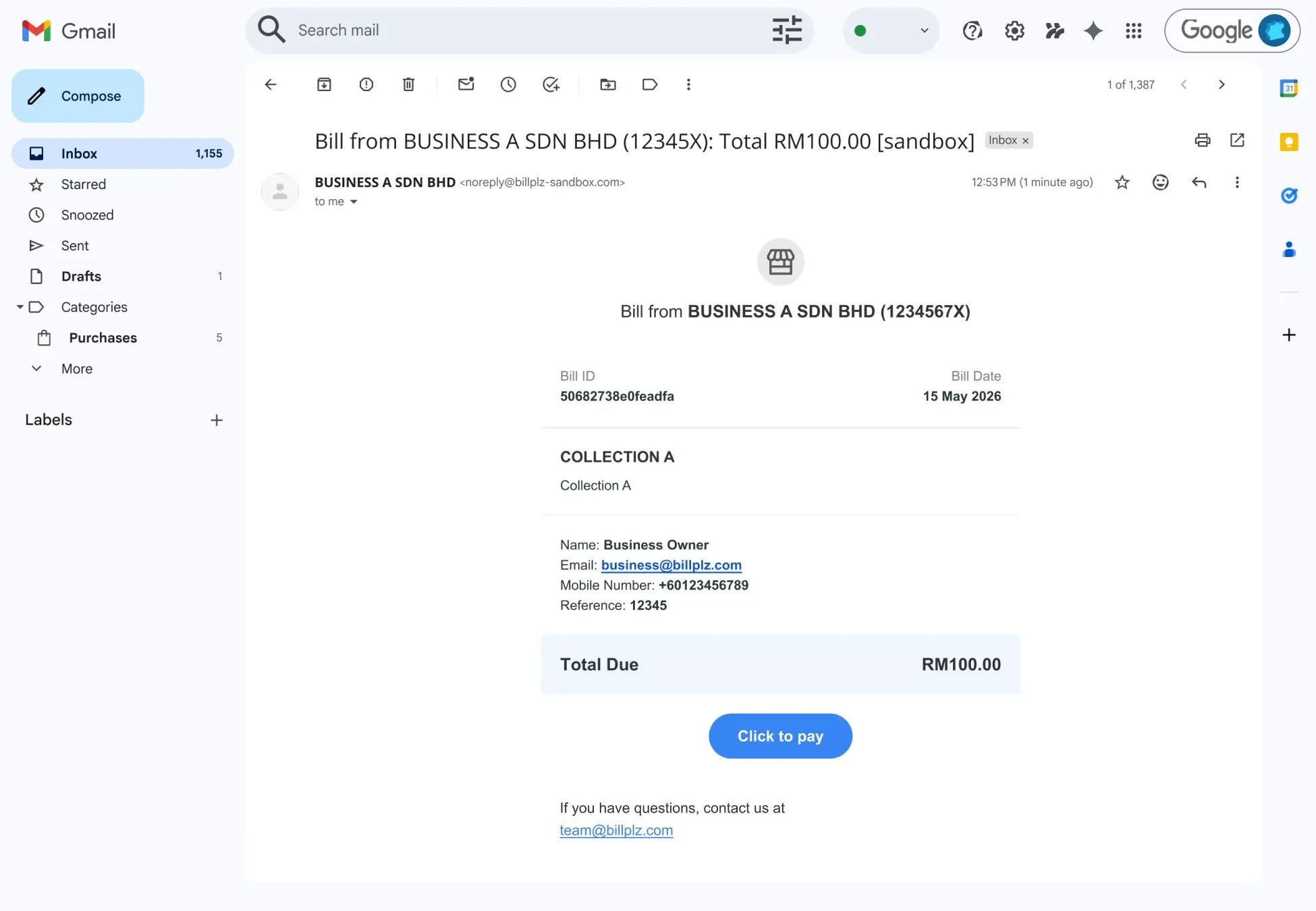
Task: Open Starred messages
Action: (x=84, y=184)
